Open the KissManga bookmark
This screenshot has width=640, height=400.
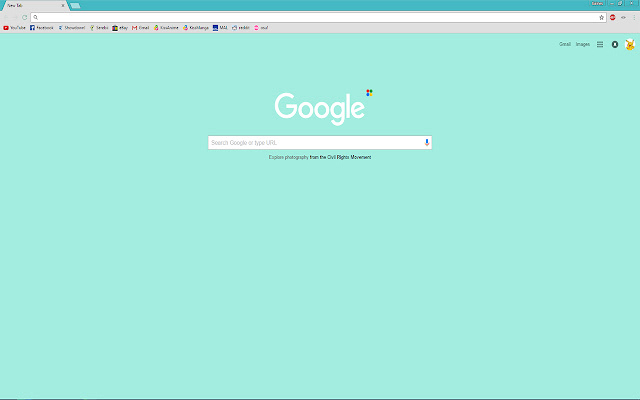tap(196, 28)
